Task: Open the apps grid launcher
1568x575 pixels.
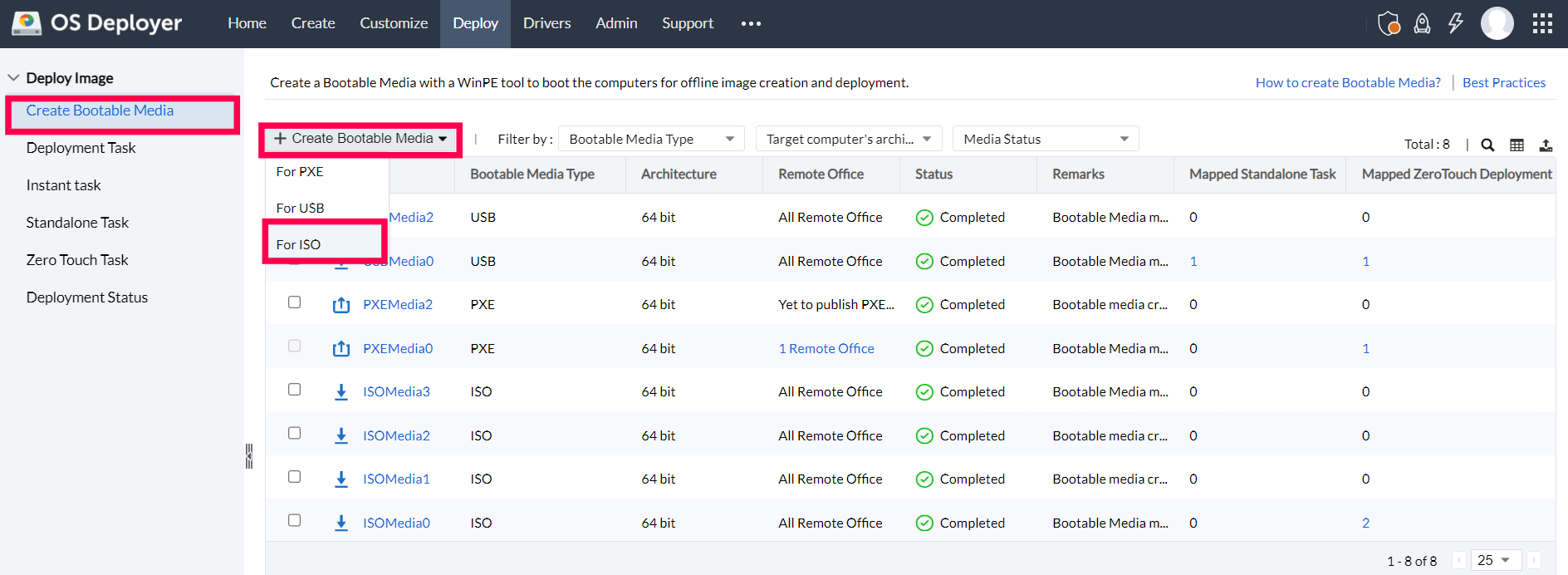Action: click(x=1542, y=23)
